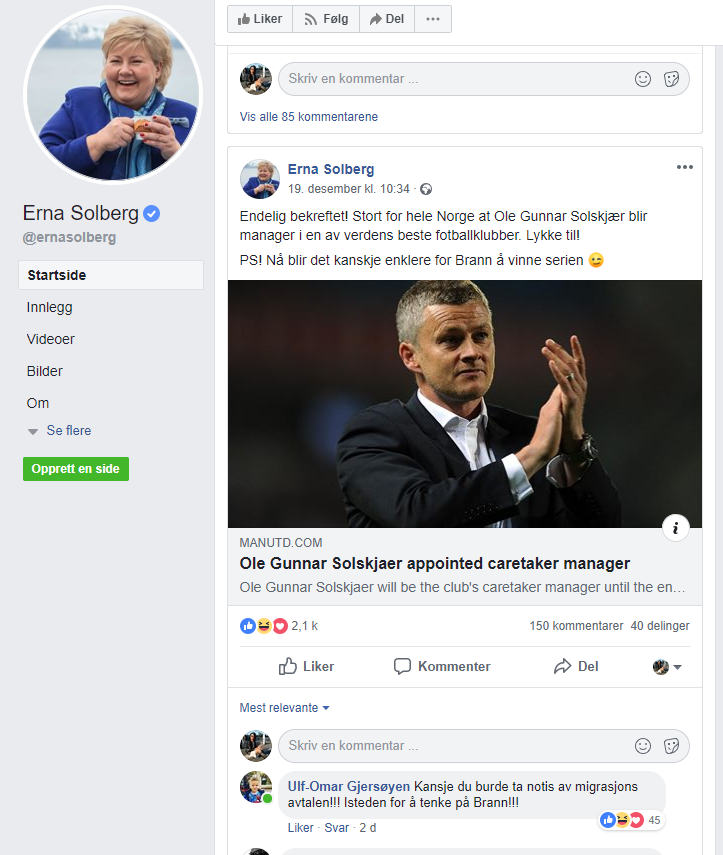The height and width of the screenshot is (855, 723).
Task: Click the info icon on the link preview
Action: click(676, 528)
